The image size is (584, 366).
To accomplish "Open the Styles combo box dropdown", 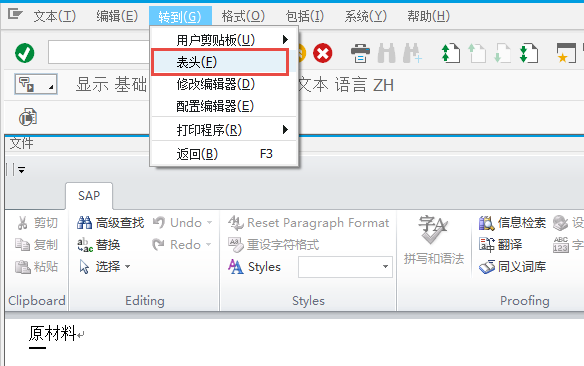I will tap(385, 267).
